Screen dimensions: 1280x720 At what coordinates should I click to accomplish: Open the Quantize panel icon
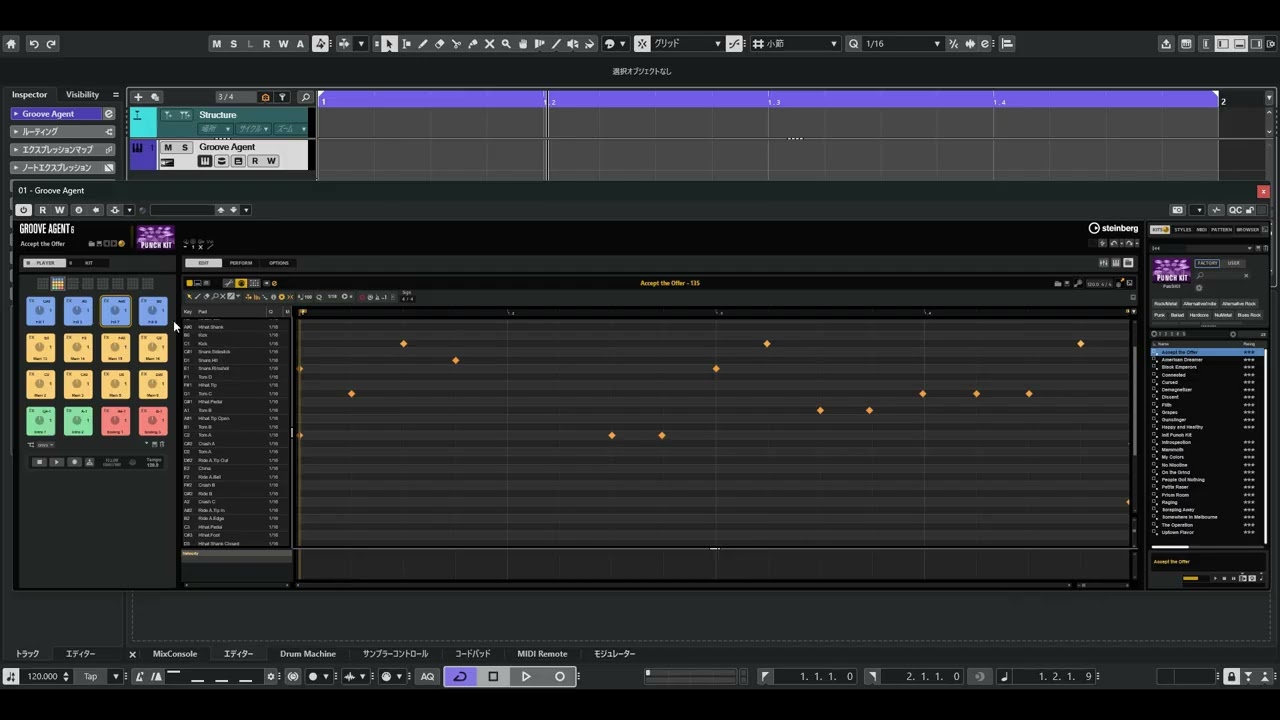pyautogui.click(x=986, y=44)
